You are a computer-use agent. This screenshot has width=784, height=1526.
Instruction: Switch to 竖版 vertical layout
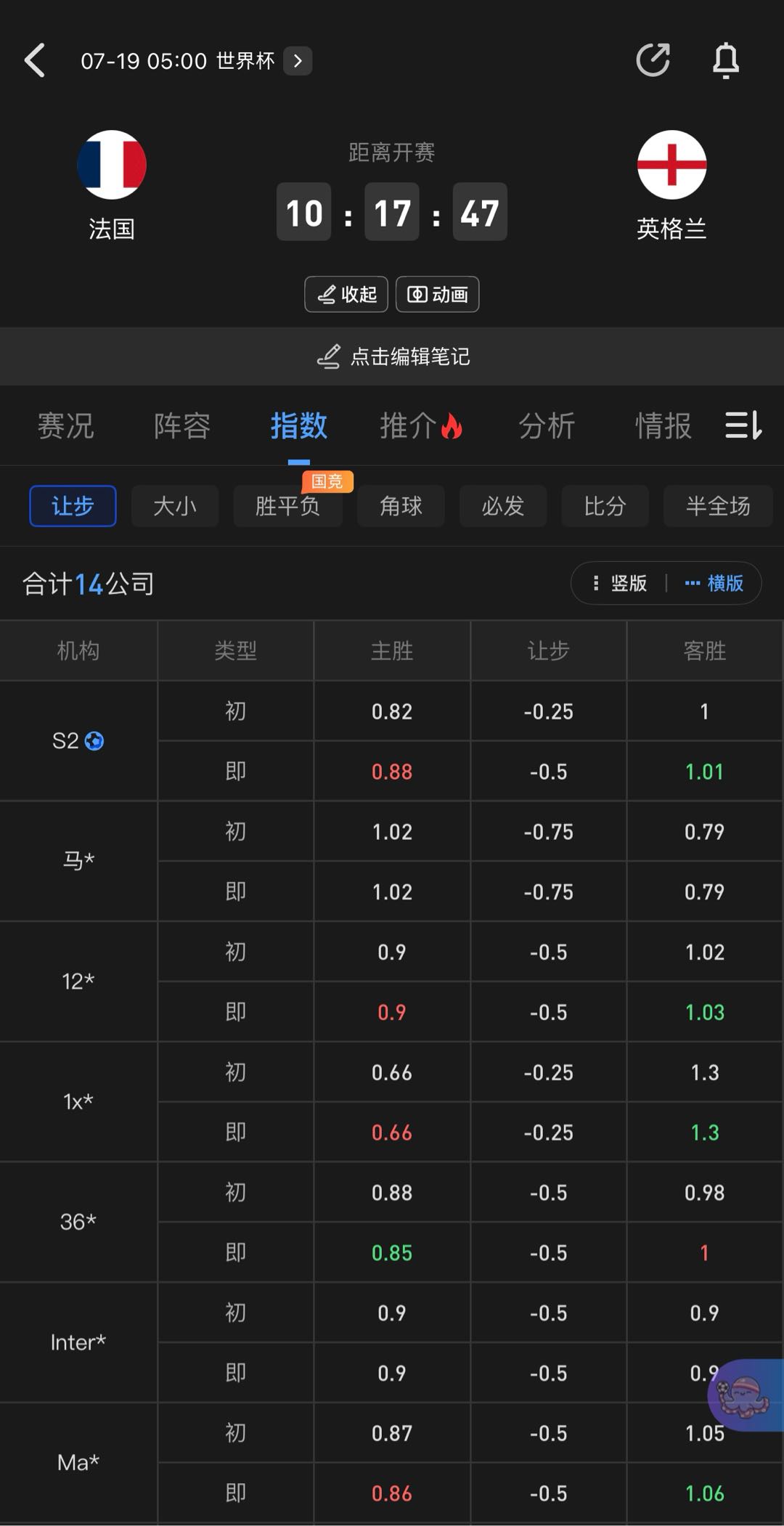tap(619, 583)
